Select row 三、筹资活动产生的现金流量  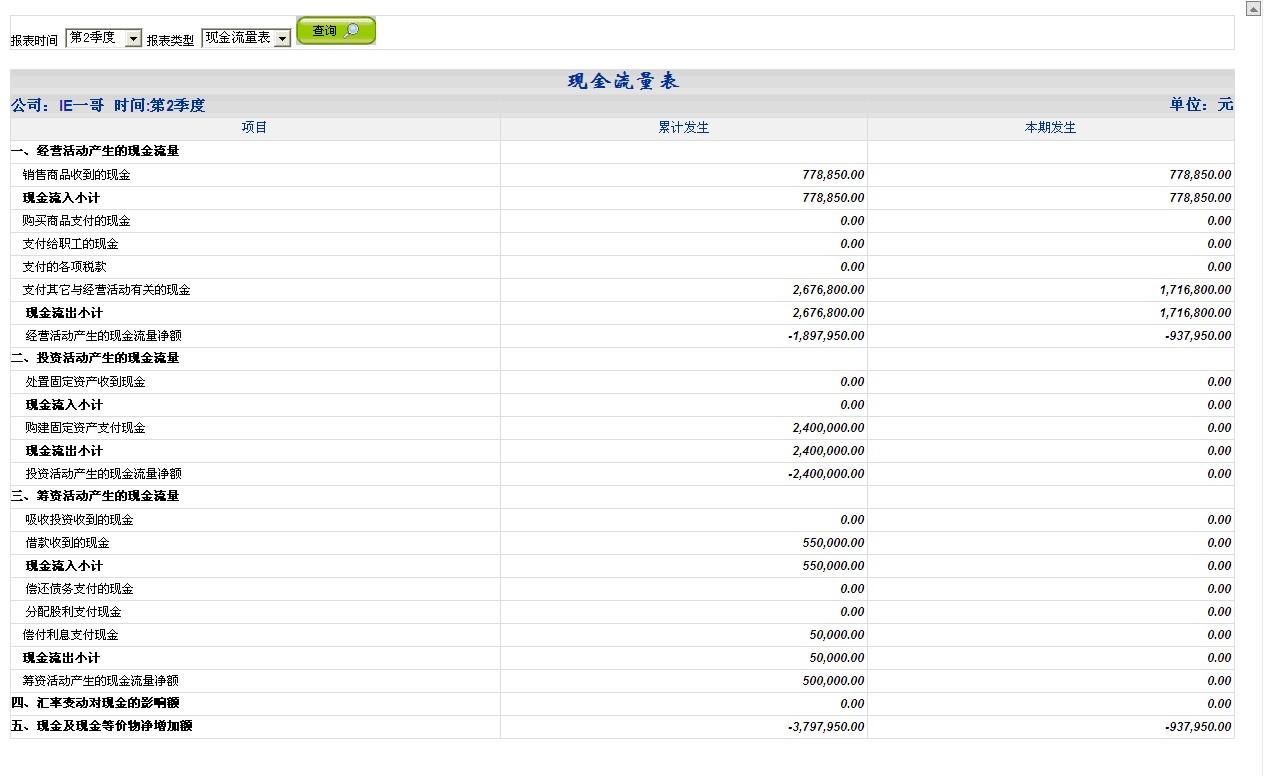coord(622,496)
